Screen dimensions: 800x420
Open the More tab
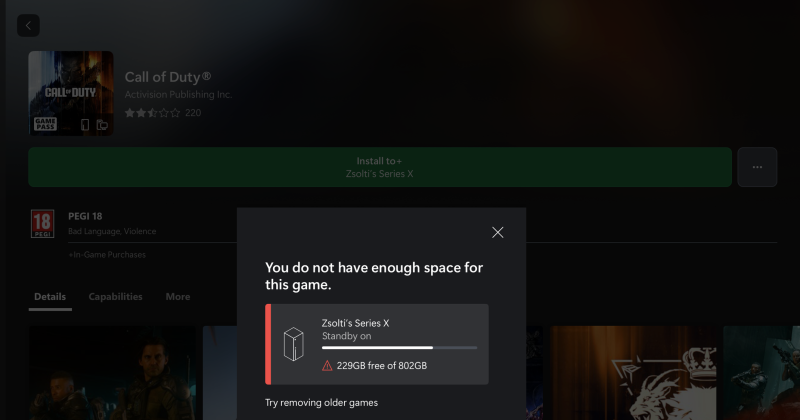pyautogui.click(x=178, y=297)
